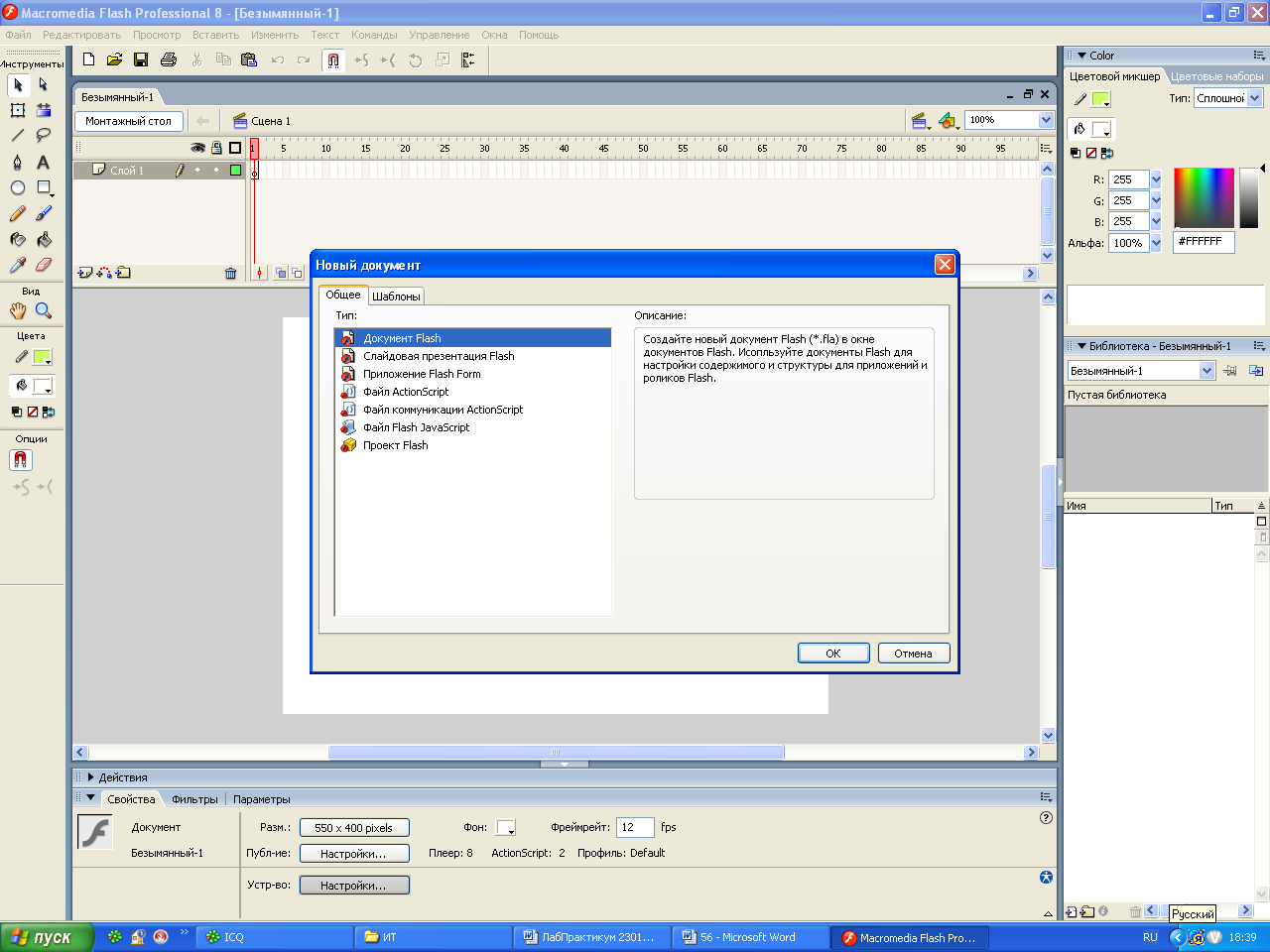Click Монтажный стол timeline toggle button

point(129,121)
